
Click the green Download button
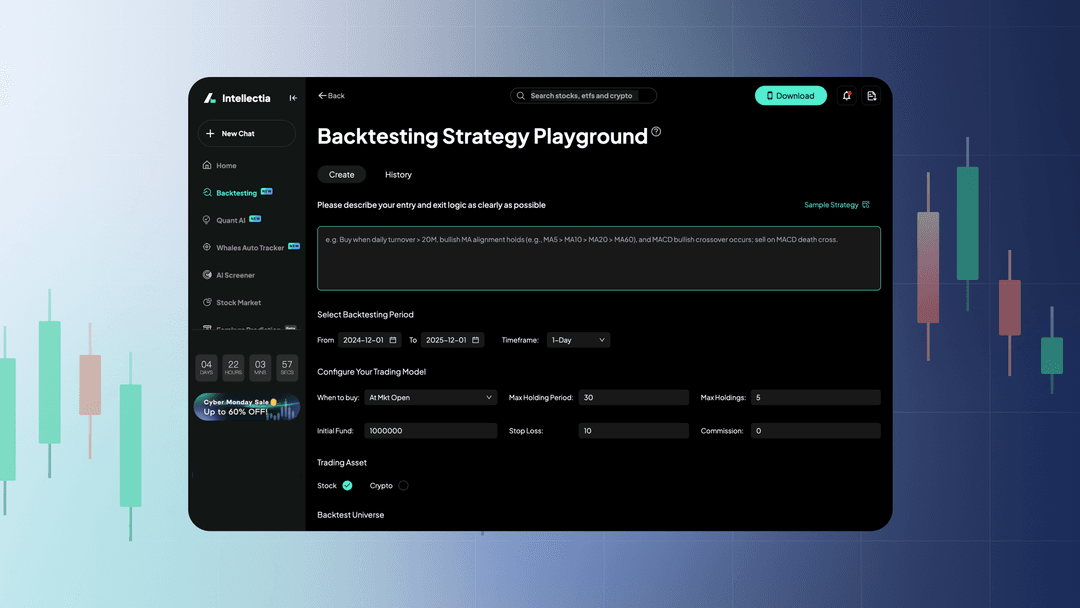point(790,96)
